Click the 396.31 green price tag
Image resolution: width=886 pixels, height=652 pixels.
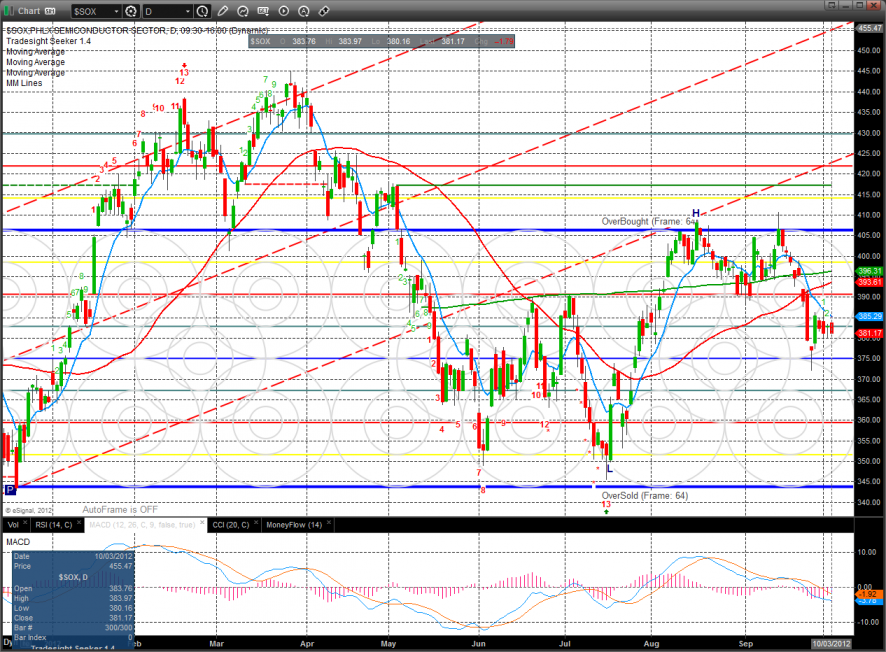point(870,272)
